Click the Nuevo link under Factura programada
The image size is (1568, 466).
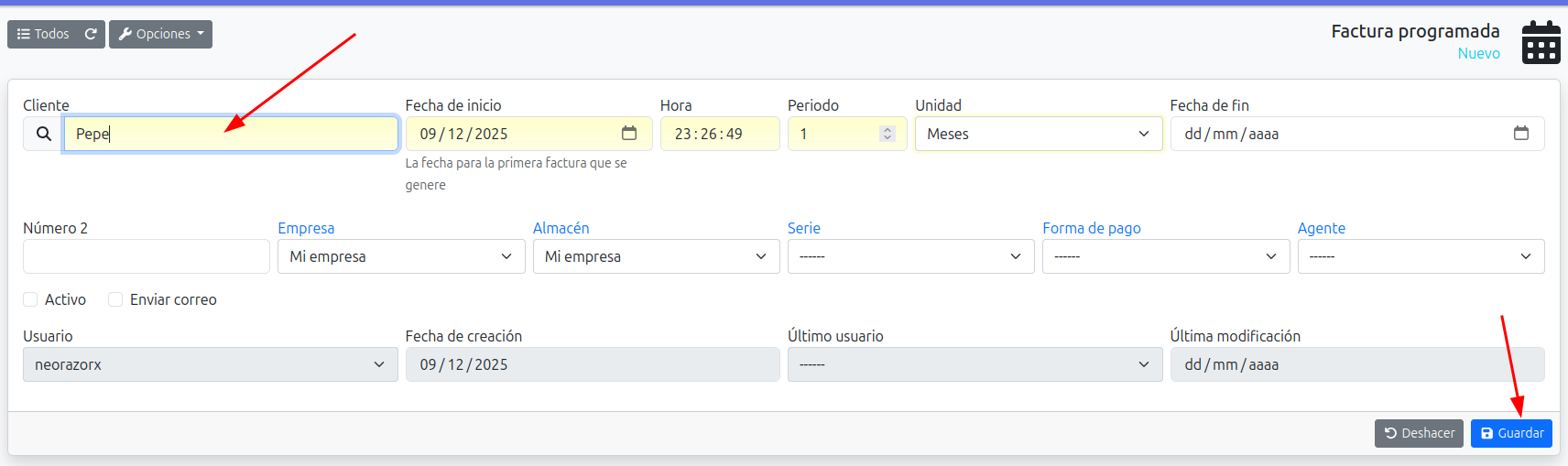point(1478,53)
